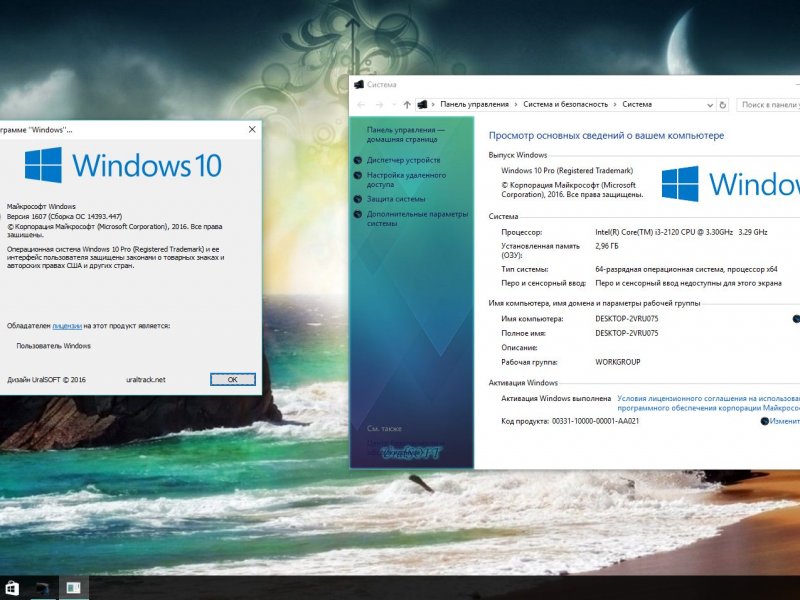The width and height of the screenshot is (800, 600).
Task: Click the product ID 00331-10000-00001-AA021
Action: (595, 421)
